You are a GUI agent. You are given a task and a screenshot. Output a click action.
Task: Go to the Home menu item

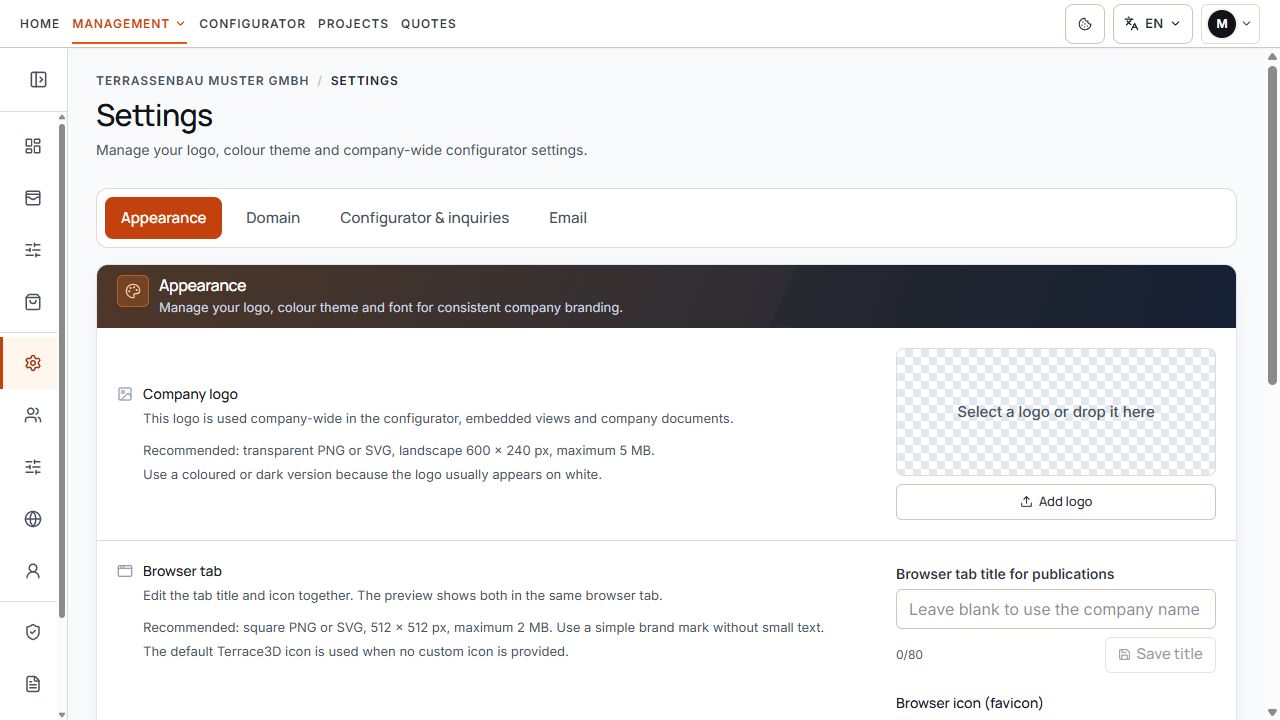coord(40,23)
